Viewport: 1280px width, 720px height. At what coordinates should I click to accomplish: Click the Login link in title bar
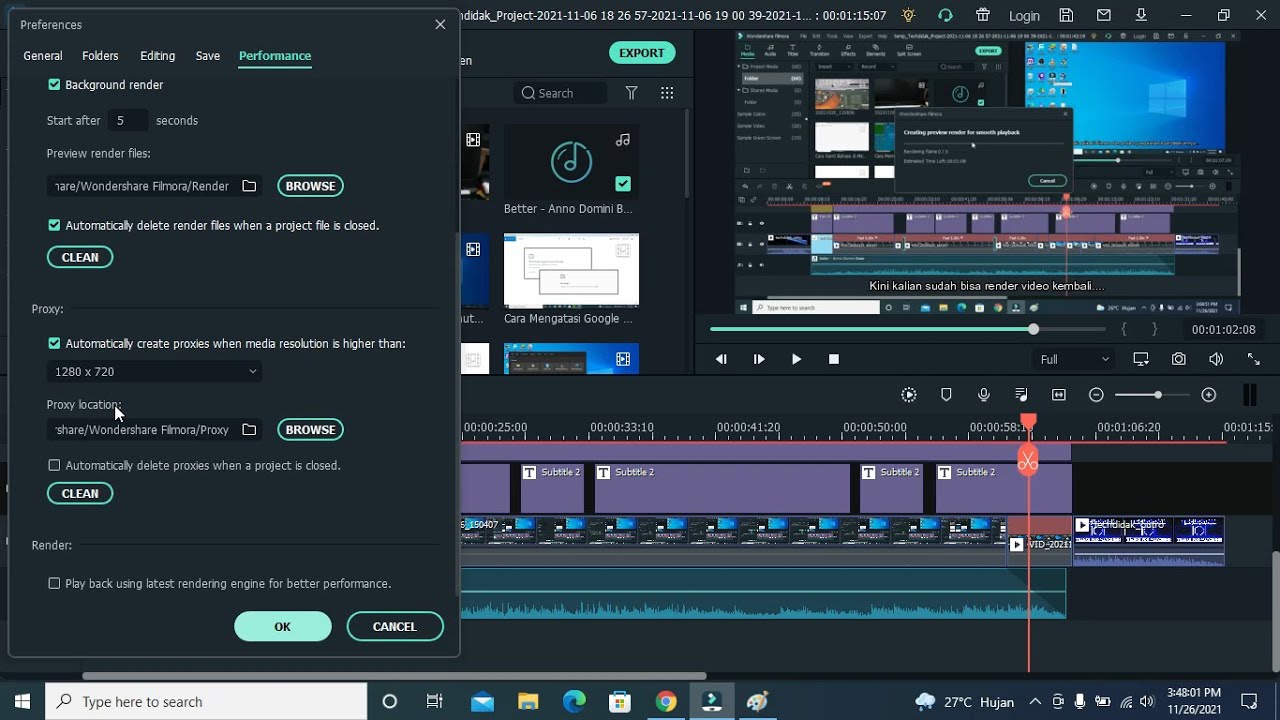pos(1024,16)
